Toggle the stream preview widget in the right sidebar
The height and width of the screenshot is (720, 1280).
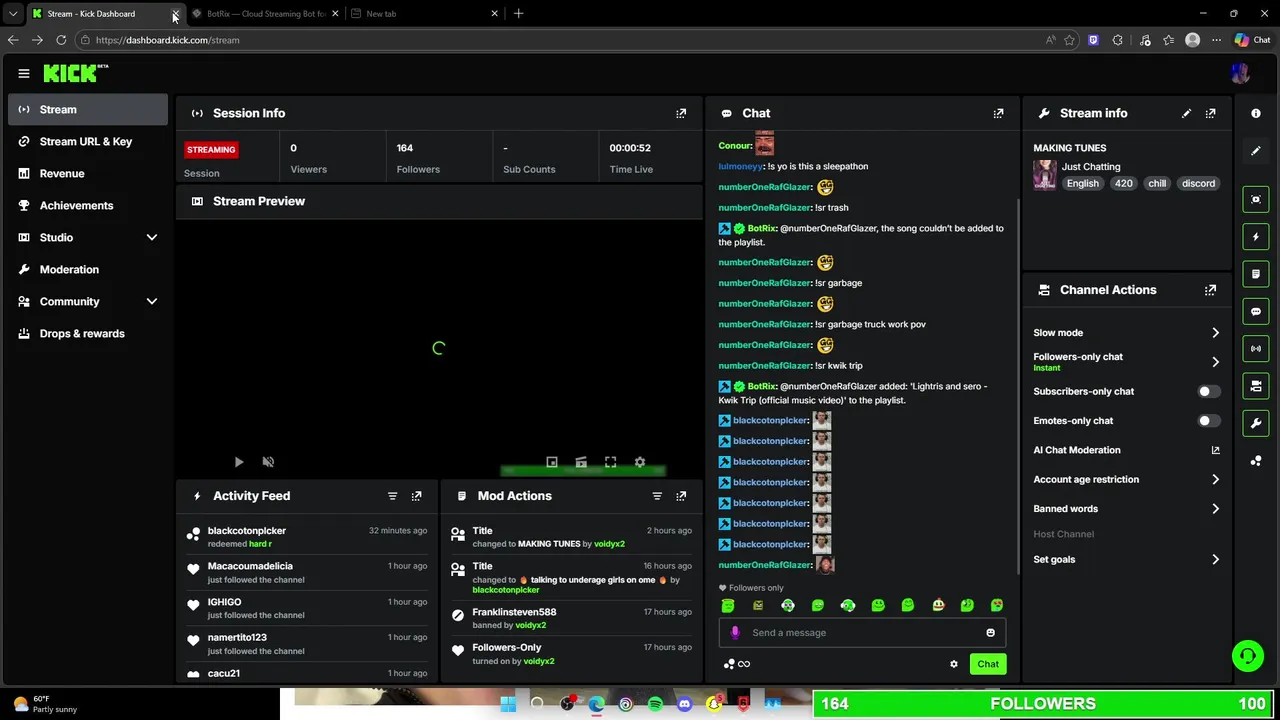[x=1256, y=199]
